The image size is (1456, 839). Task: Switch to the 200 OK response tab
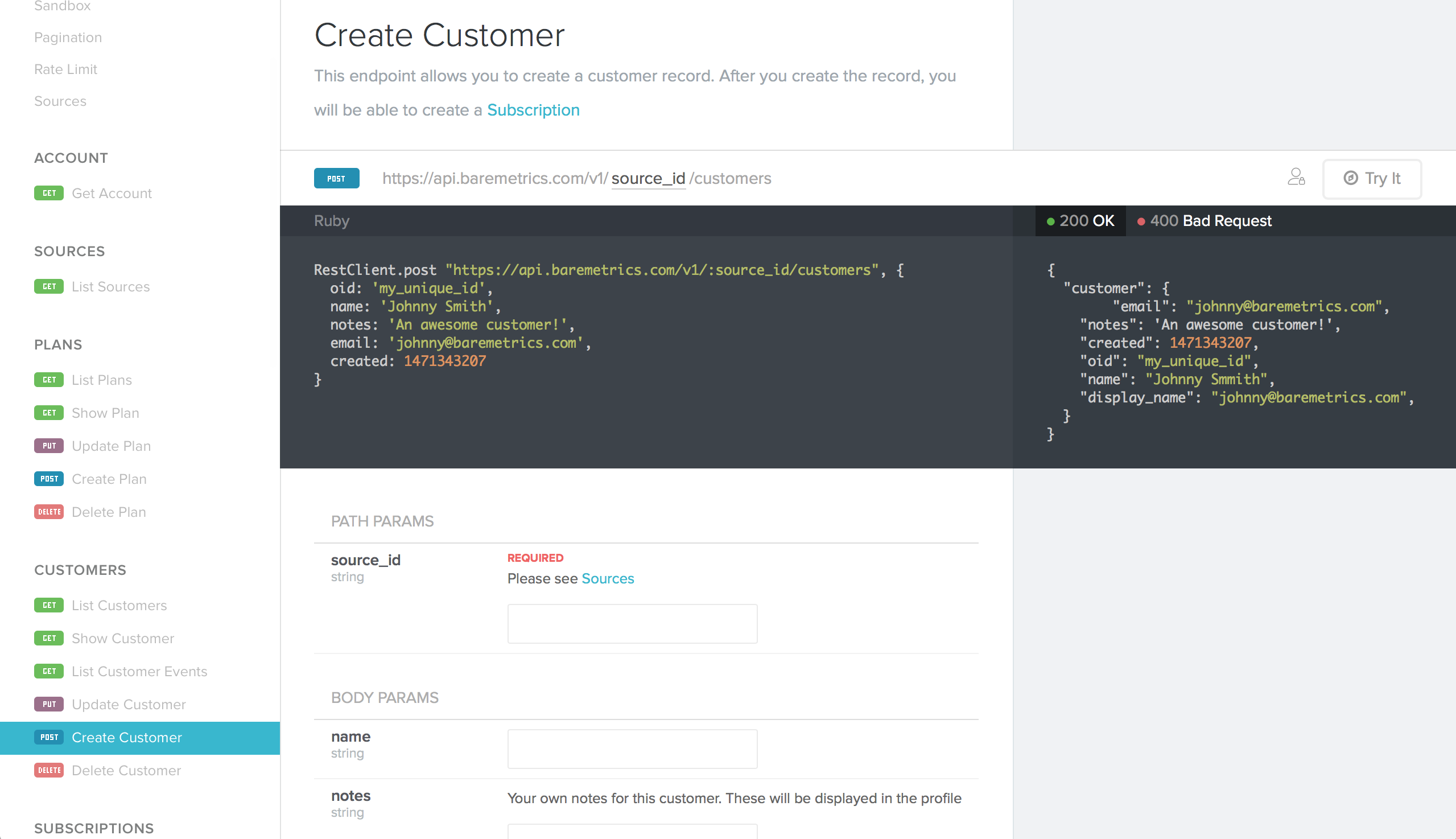tap(1080, 221)
